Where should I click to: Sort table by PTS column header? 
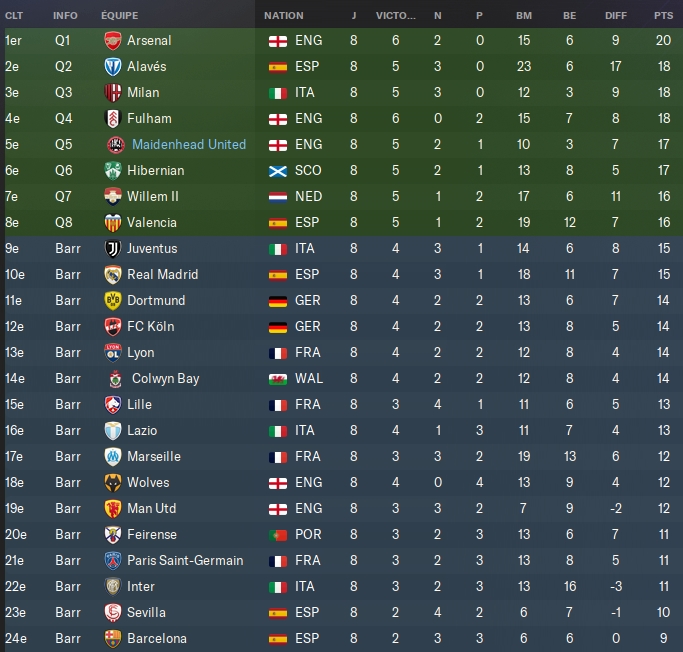point(663,16)
